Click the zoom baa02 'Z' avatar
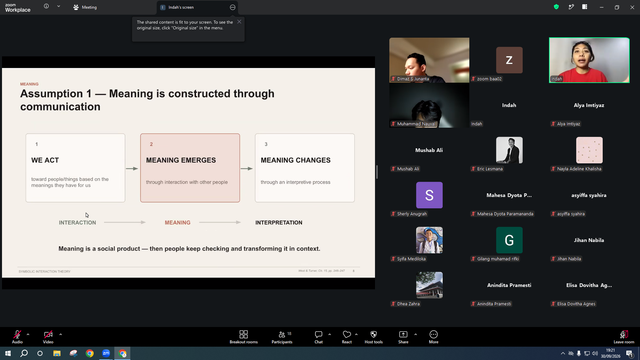 tap(509, 60)
